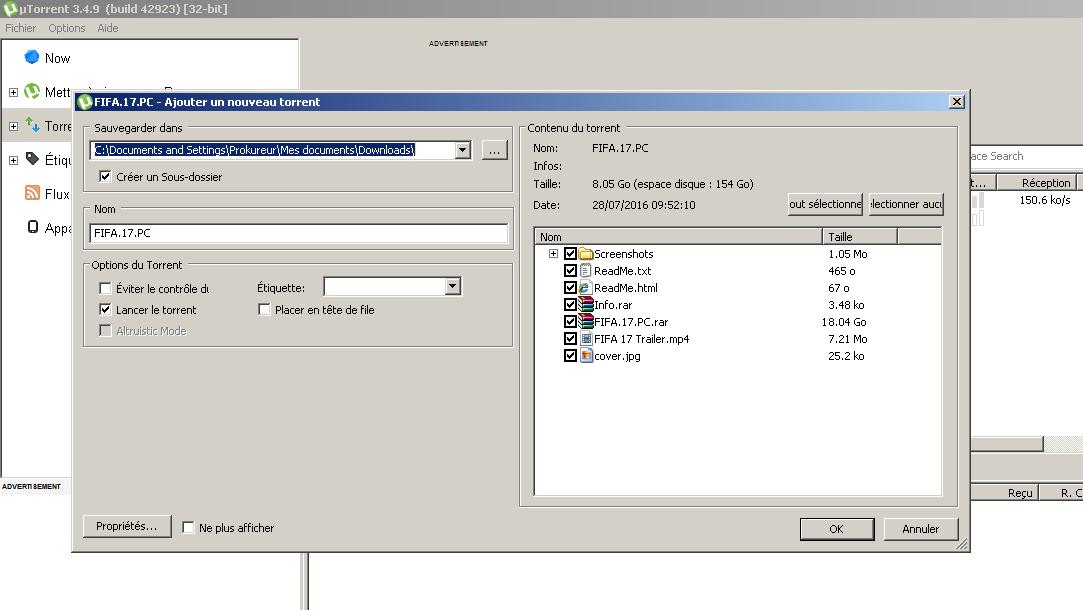The width and height of the screenshot is (1083, 610).
Task: Click the Screenshots folder icon
Action: (x=586, y=254)
